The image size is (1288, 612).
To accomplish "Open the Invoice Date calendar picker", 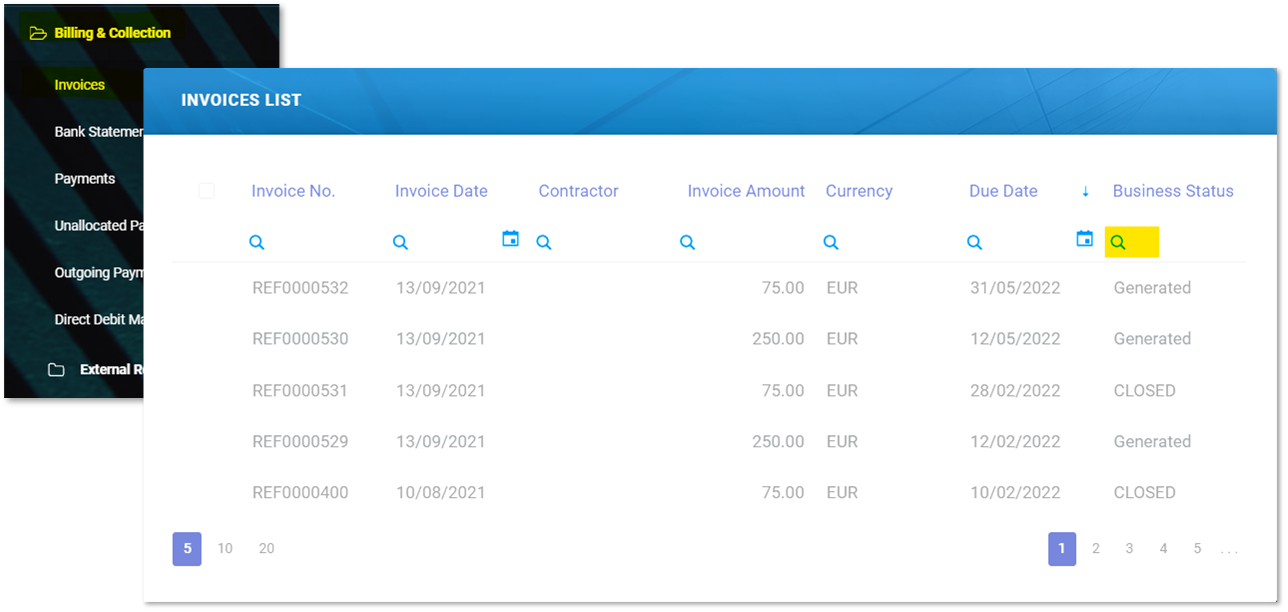I will [x=510, y=239].
